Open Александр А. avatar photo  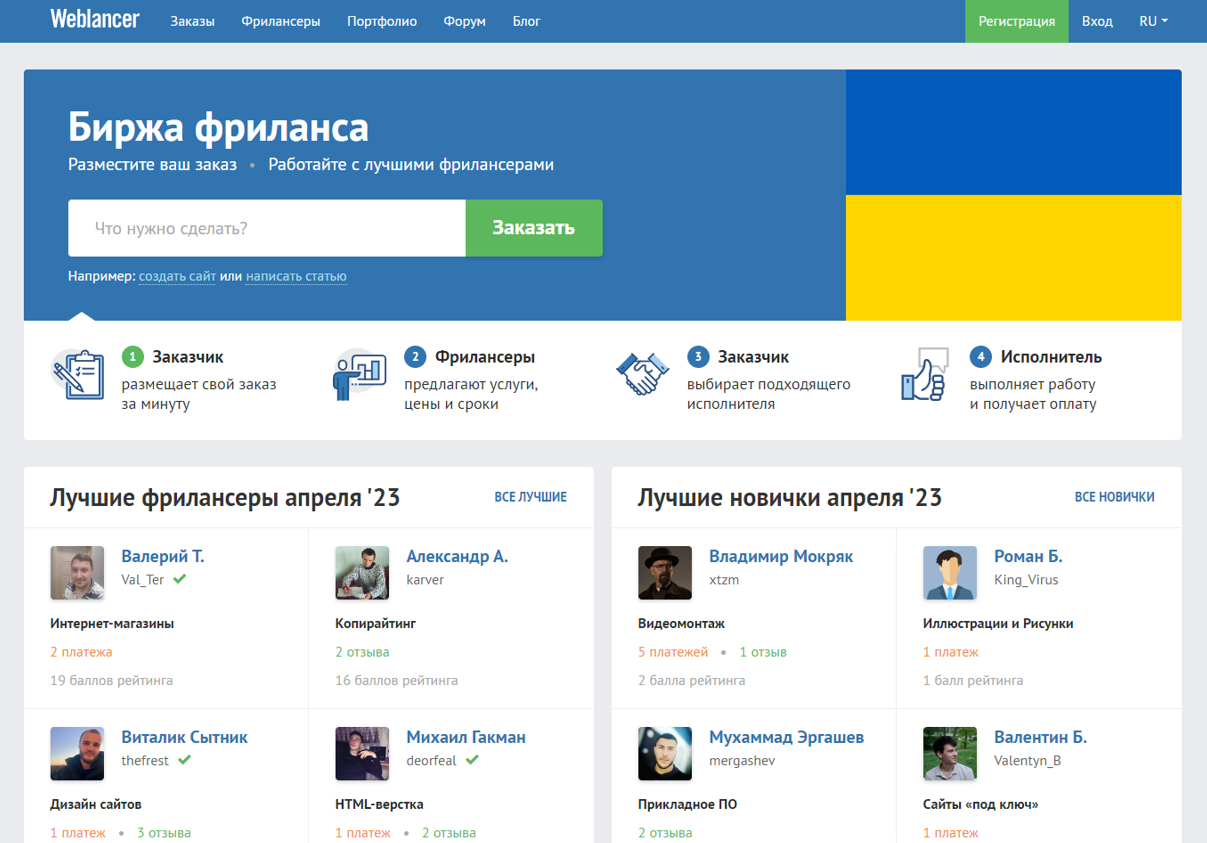[362, 573]
